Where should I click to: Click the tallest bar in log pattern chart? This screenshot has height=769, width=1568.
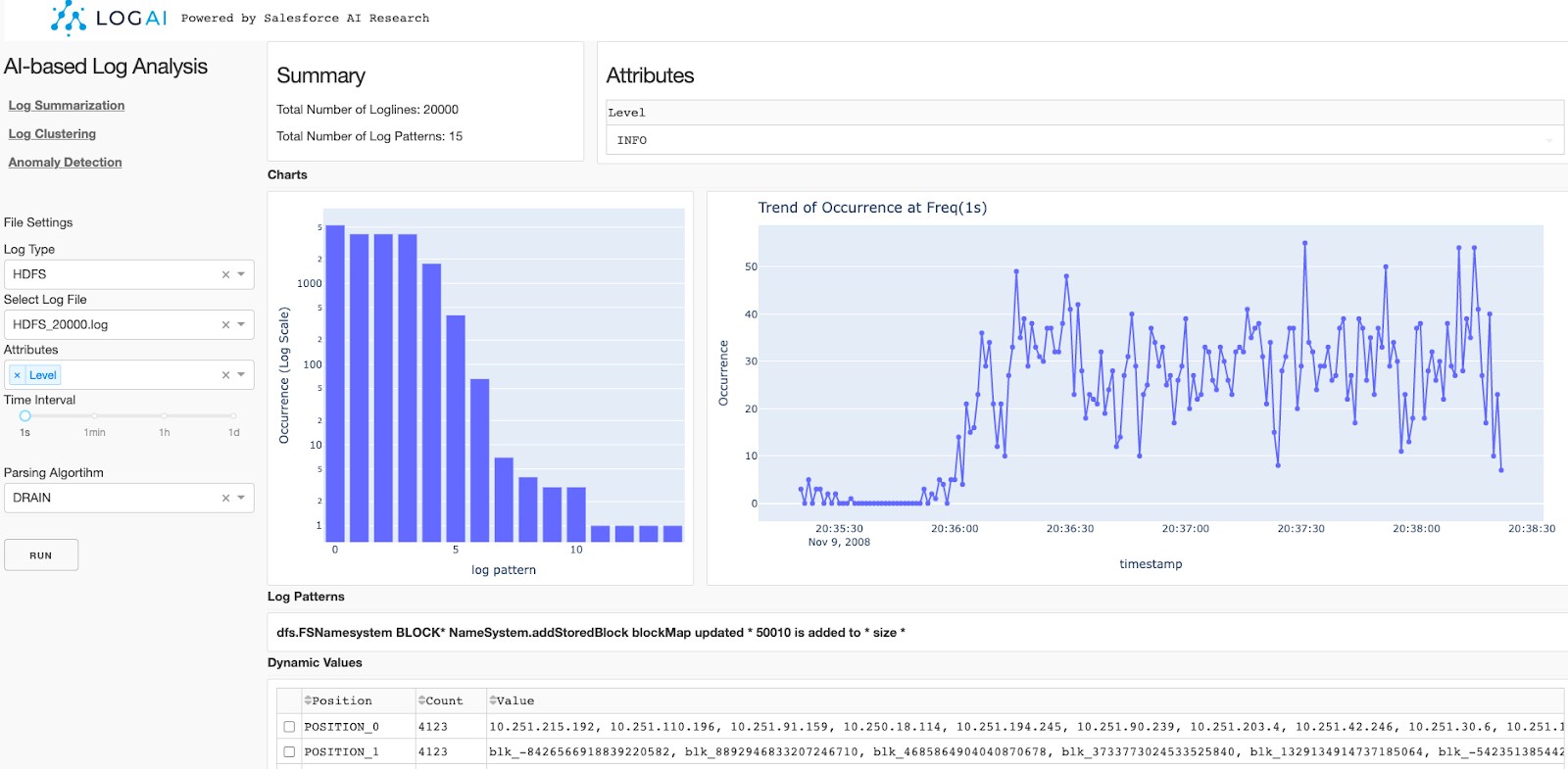[x=335, y=382]
